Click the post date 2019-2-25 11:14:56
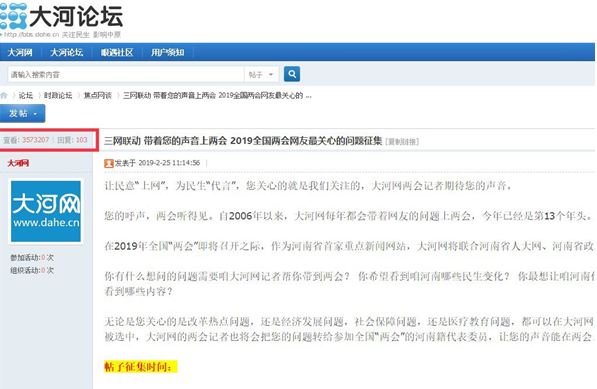 (x=169, y=163)
